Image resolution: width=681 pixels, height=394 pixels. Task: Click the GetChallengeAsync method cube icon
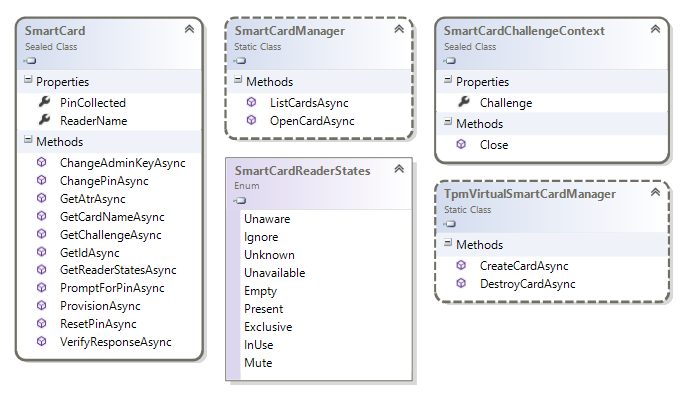[x=41, y=234]
